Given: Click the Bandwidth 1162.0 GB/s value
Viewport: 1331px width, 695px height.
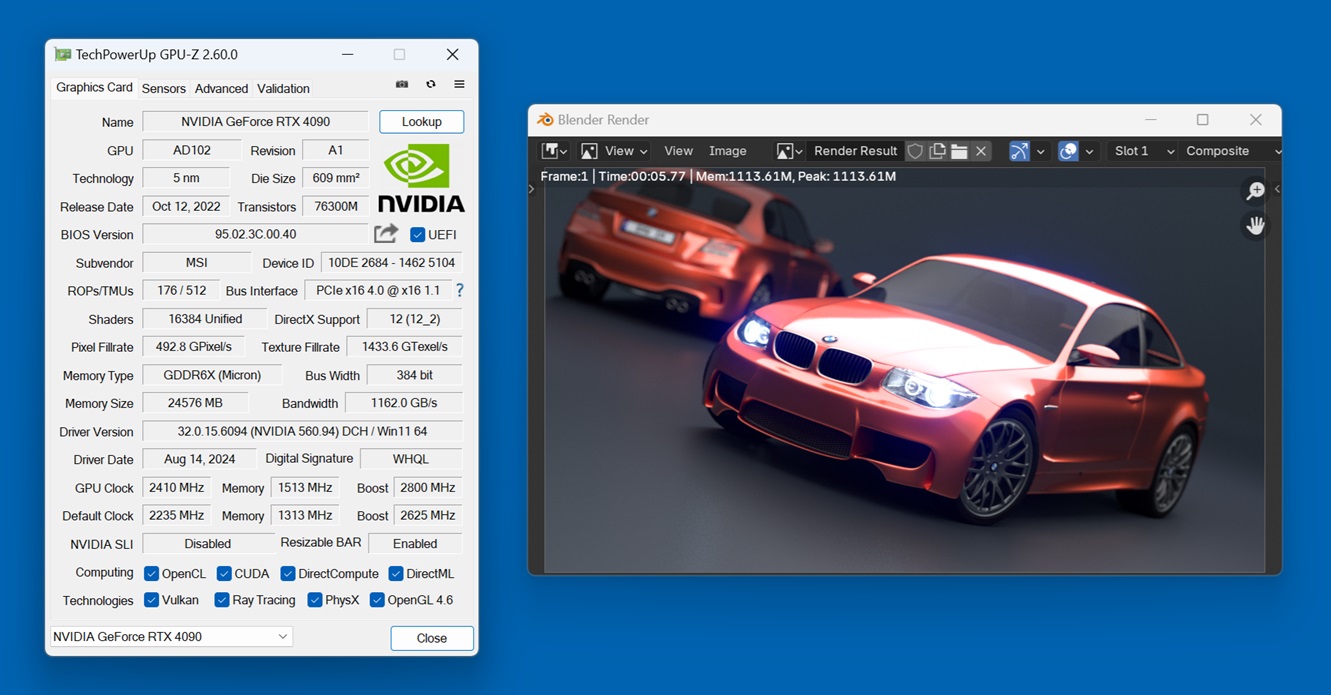Looking at the screenshot, I should click(x=403, y=403).
